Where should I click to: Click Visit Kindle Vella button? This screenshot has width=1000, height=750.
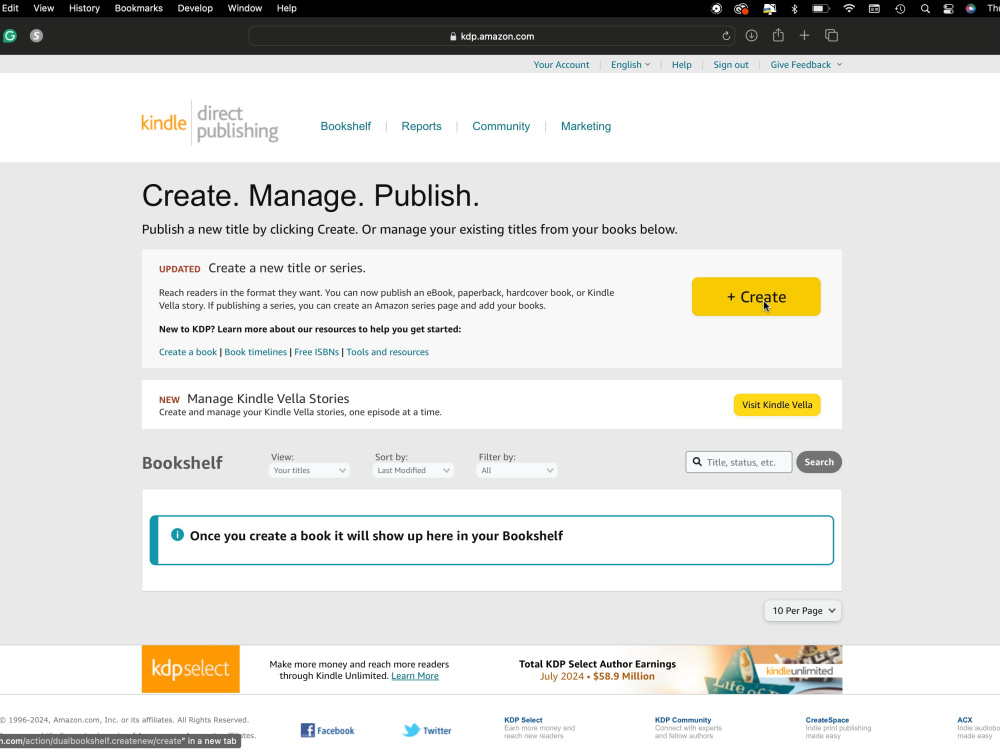(x=777, y=404)
